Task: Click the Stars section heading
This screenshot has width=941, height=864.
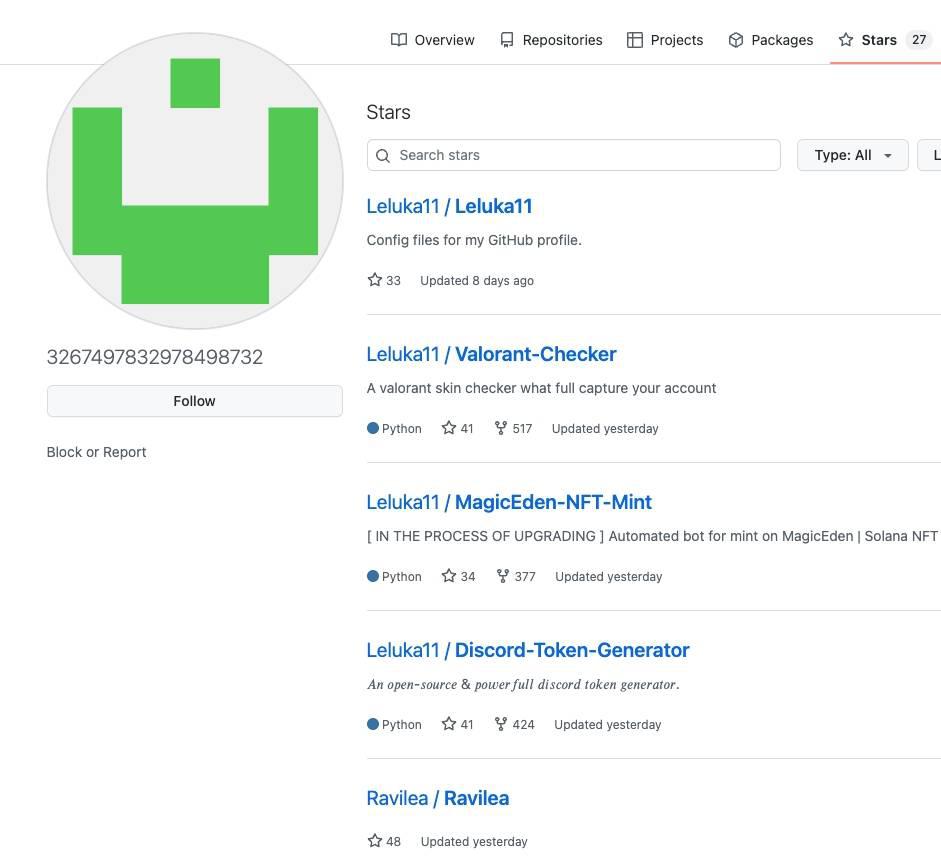Action: point(388,112)
